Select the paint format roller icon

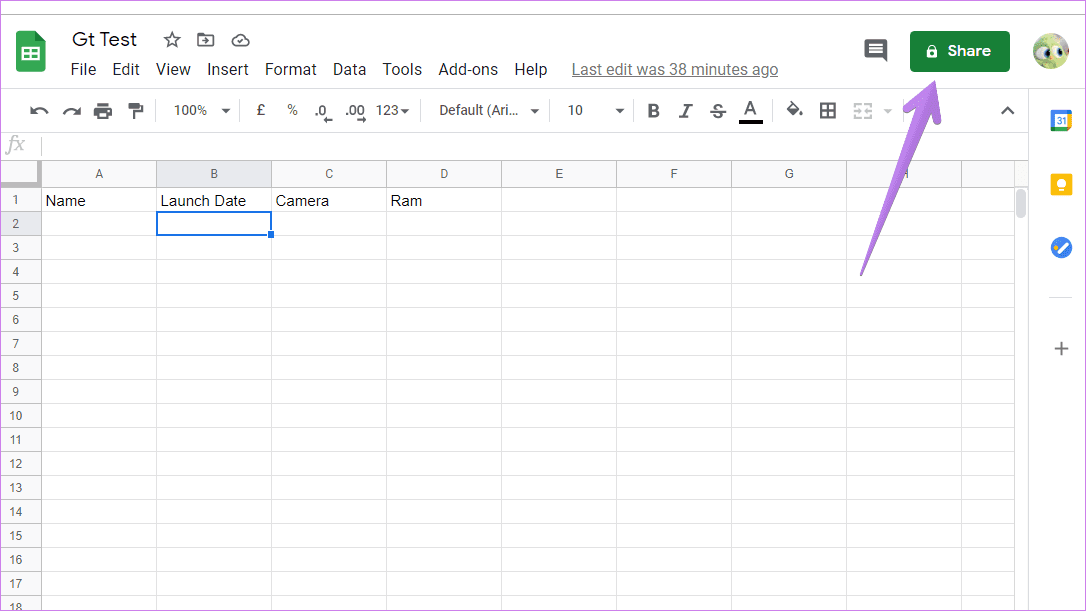point(136,111)
